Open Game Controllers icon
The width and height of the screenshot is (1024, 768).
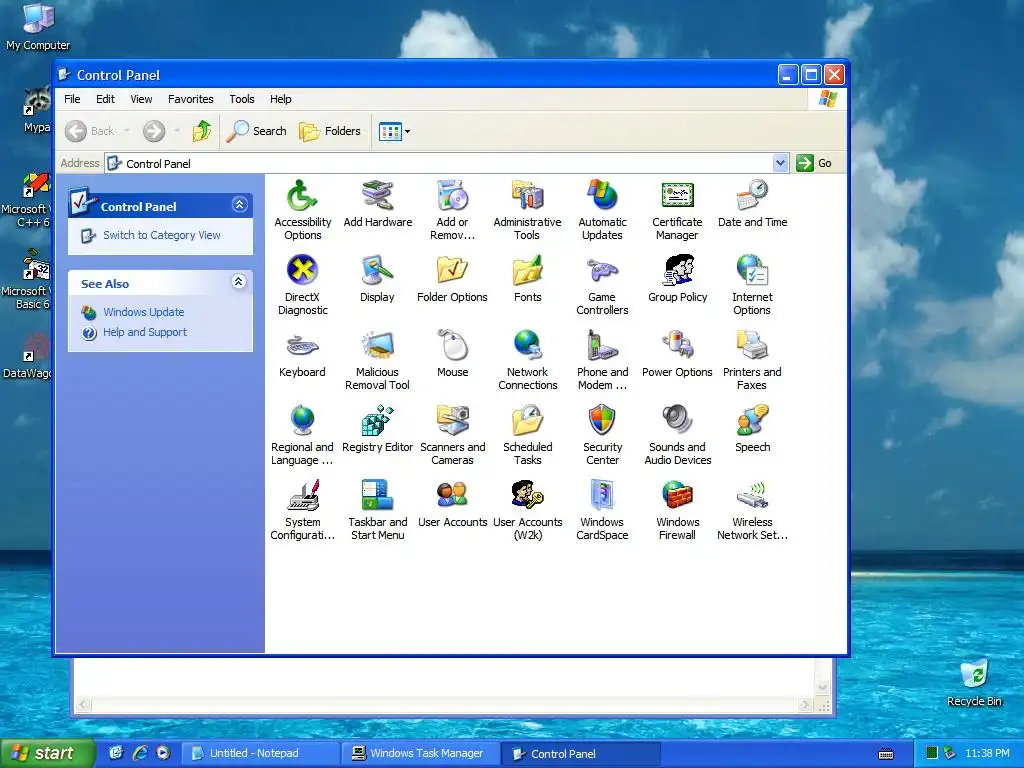click(602, 284)
